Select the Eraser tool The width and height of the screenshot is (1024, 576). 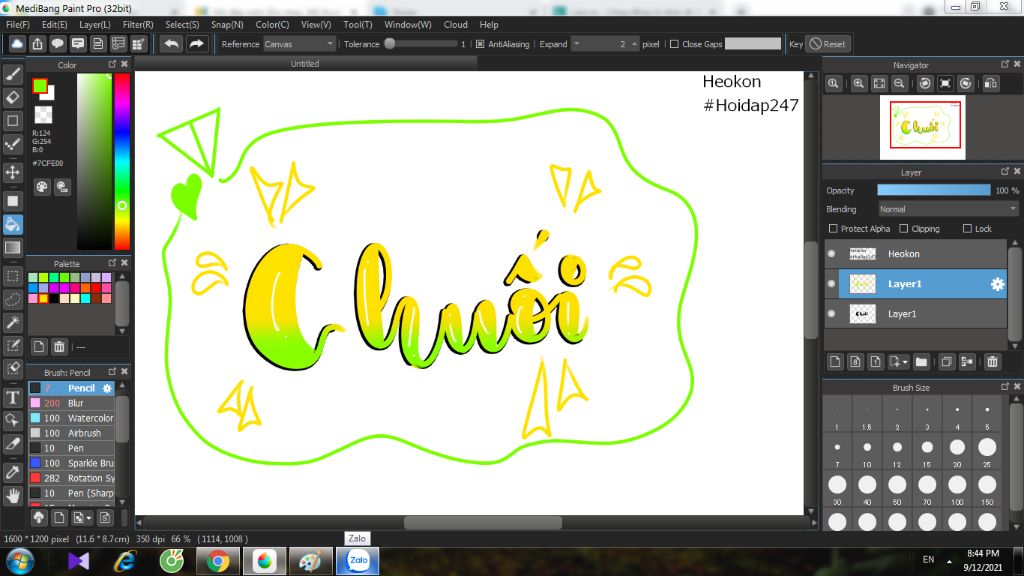[x=12, y=97]
